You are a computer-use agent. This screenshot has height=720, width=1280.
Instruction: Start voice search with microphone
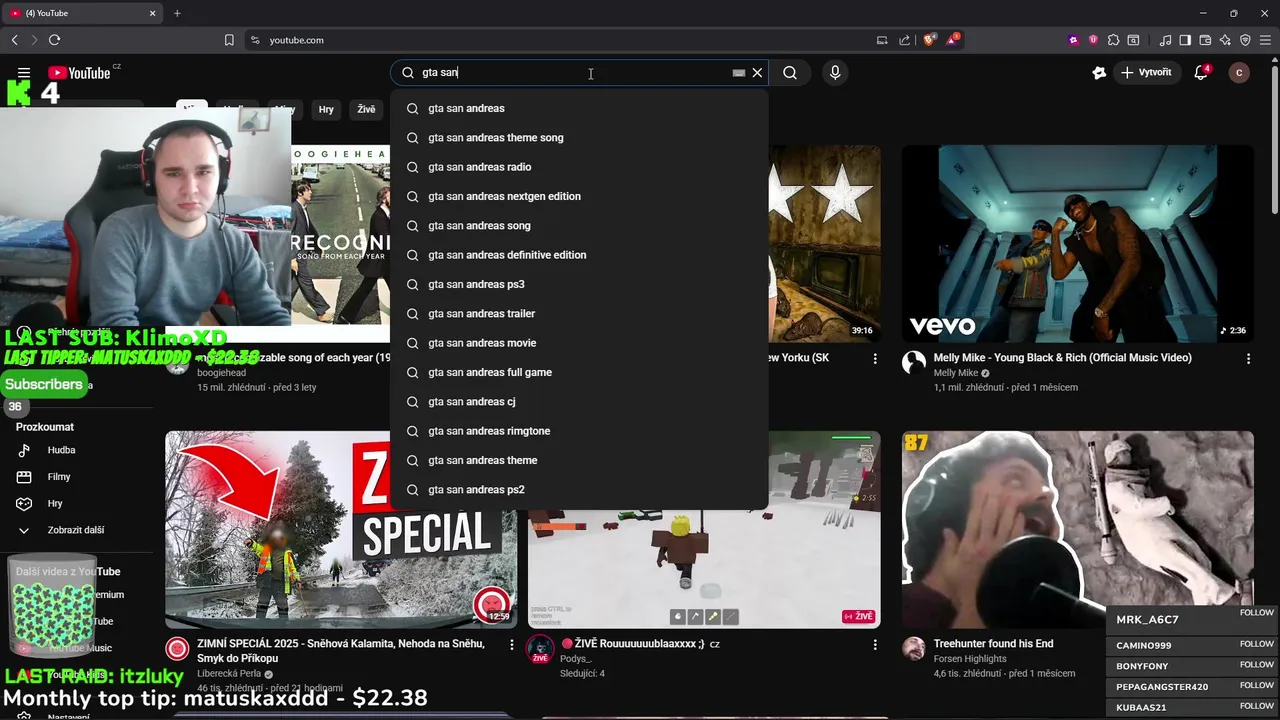coord(835,72)
